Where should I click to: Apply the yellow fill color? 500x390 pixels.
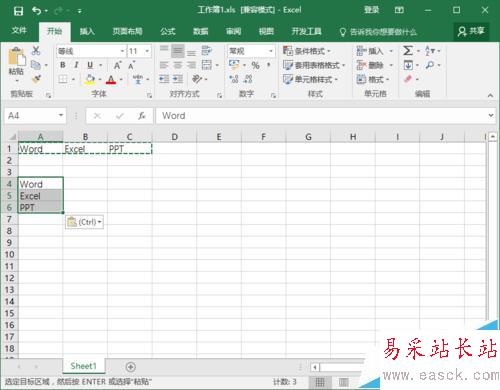click(90, 79)
